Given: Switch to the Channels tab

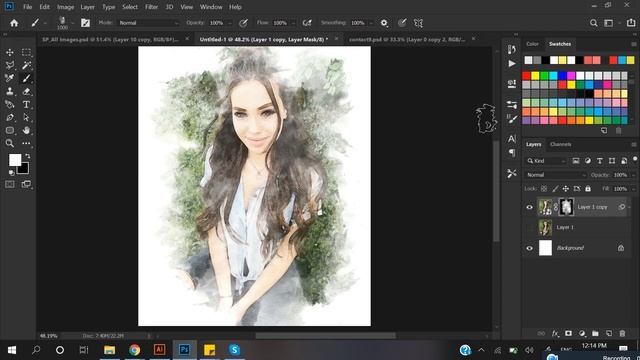Looking at the screenshot, I should (560, 144).
